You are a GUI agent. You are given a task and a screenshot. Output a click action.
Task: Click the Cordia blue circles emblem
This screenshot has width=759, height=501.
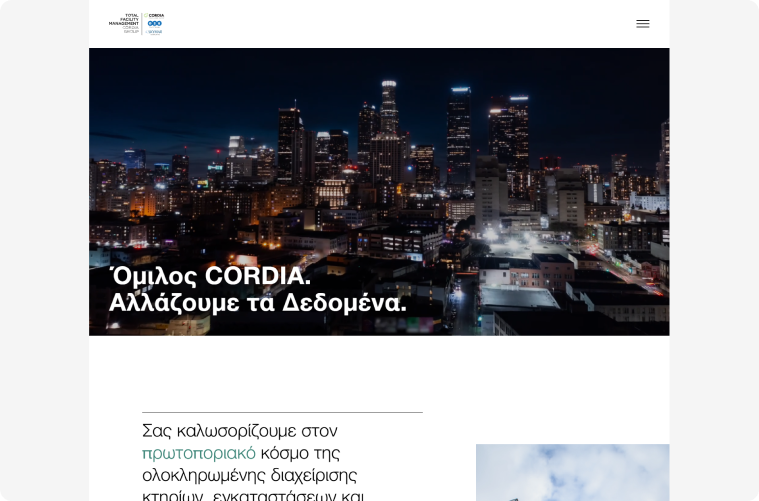click(x=155, y=23)
